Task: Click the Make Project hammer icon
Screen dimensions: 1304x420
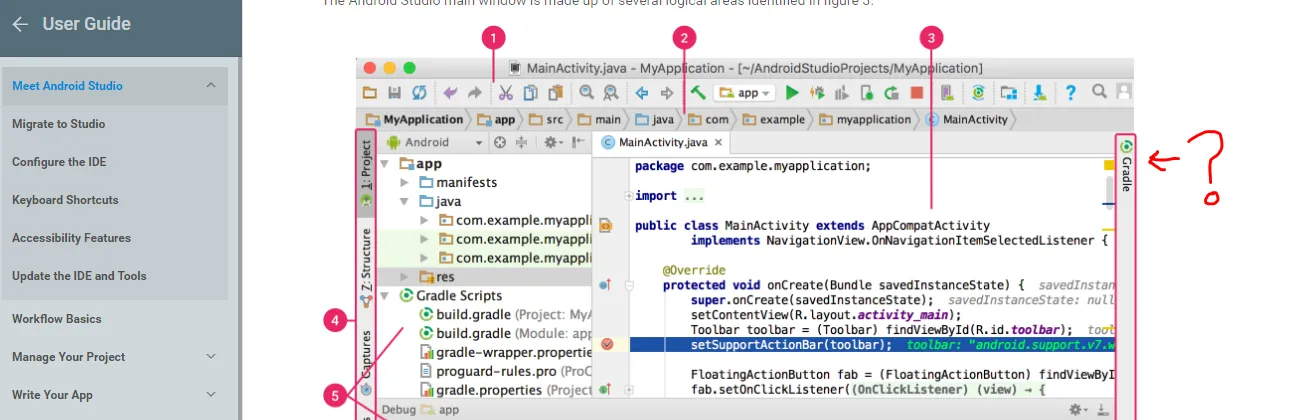Action: [x=698, y=93]
